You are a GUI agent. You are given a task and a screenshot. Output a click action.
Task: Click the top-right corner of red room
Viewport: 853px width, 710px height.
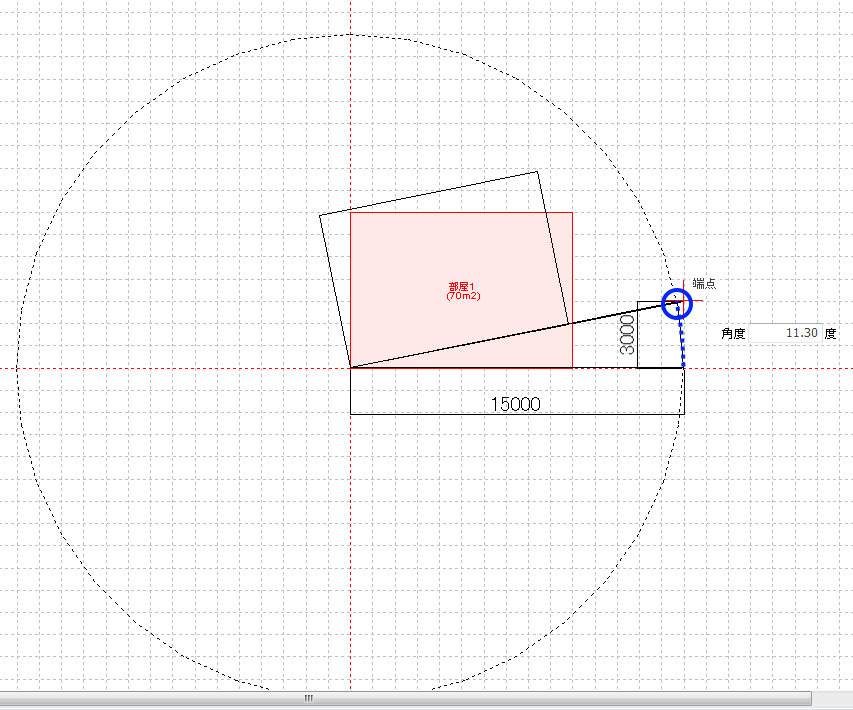572,212
